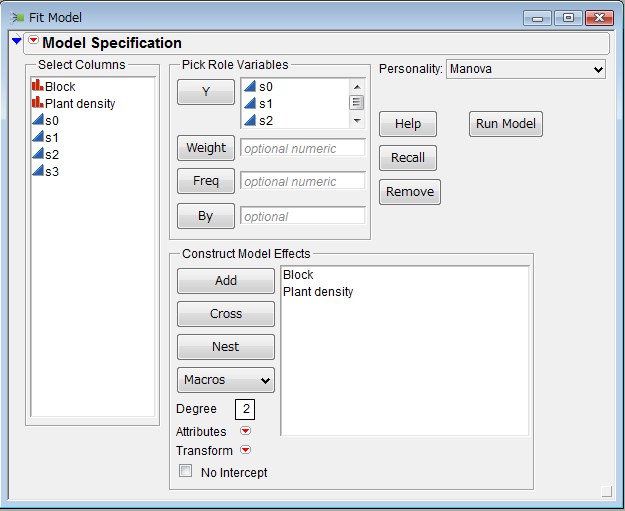625x511 pixels.
Task: Click the s2 icon in the Y role list
Action: 250,120
